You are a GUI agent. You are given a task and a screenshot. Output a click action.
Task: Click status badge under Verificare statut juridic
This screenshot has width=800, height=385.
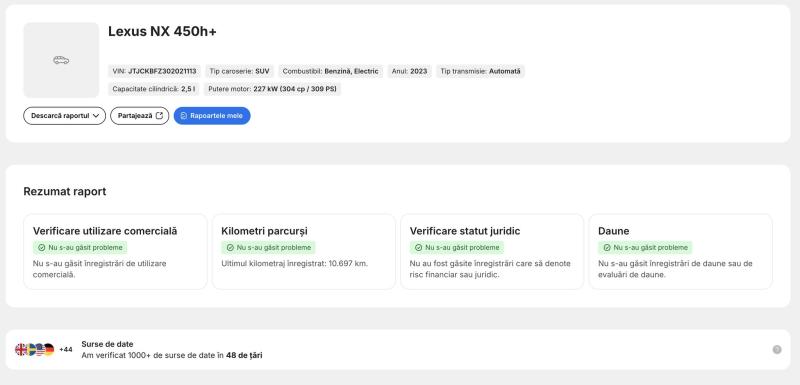(457, 247)
